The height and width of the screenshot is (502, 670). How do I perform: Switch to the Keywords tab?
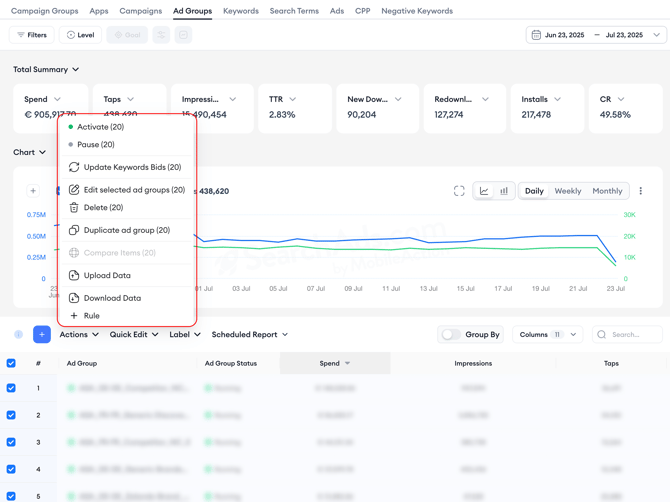tap(240, 11)
